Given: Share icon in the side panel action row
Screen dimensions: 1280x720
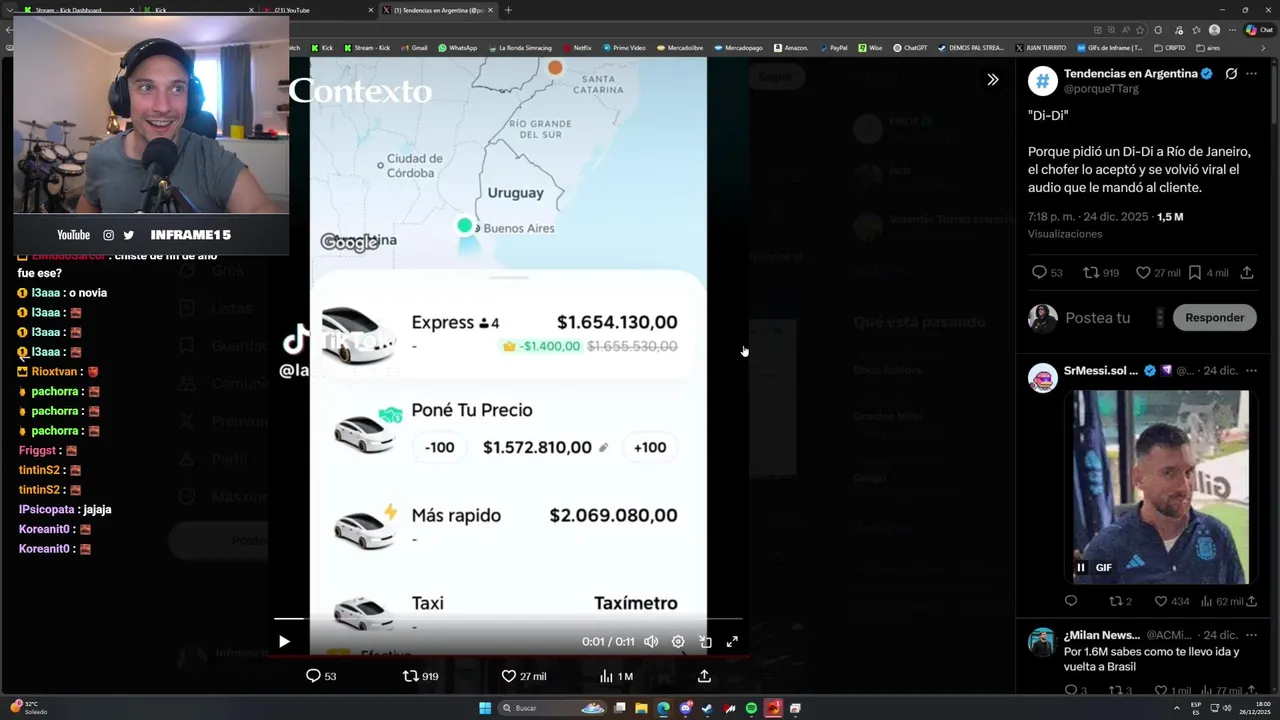Looking at the screenshot, I should [x=1247, y=272].
